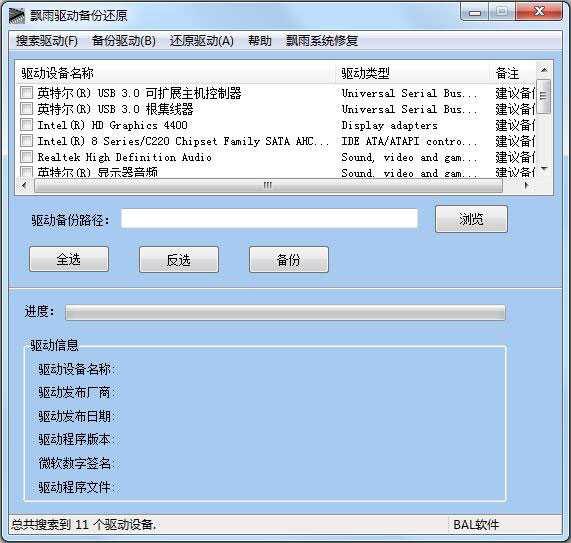Click the 备注 column header

(x=512, y=73)
